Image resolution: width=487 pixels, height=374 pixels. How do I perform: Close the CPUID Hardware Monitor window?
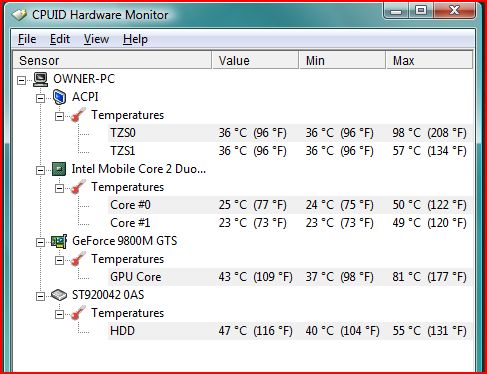pos(454,11)
